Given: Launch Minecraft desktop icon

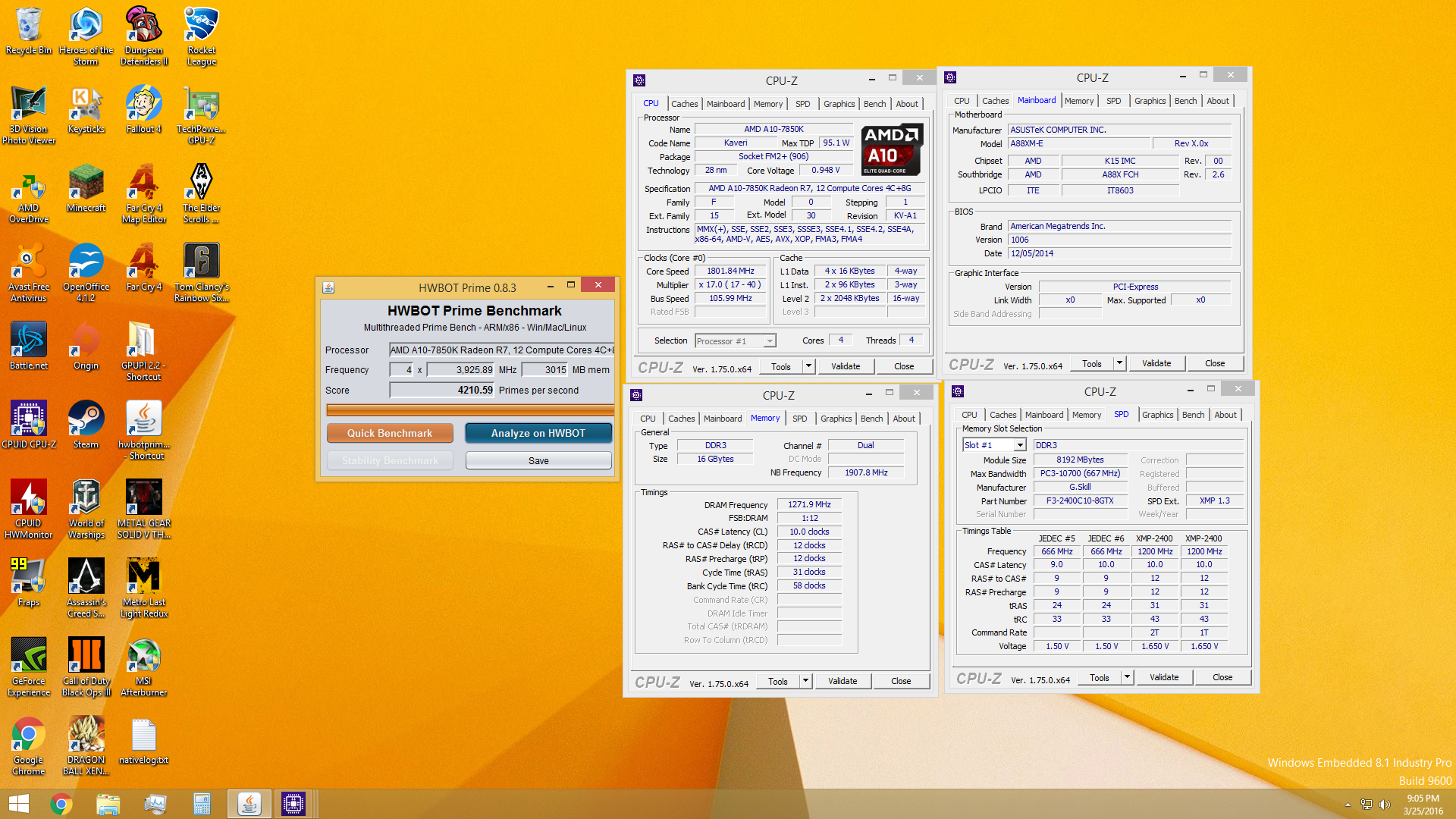Looking at the screenshot, I should [x=86, y=189].
